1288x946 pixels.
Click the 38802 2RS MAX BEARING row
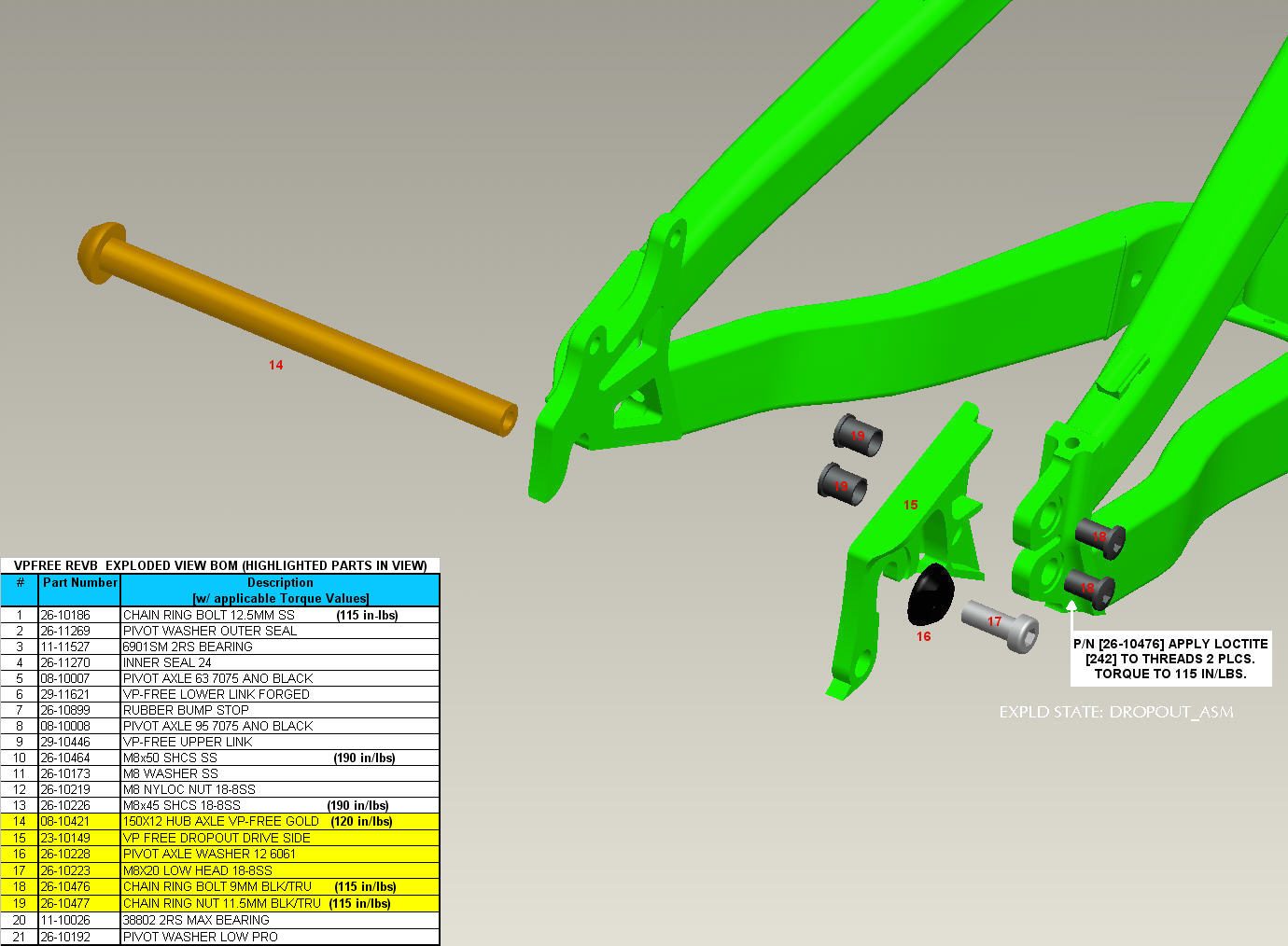click(196, 920)
